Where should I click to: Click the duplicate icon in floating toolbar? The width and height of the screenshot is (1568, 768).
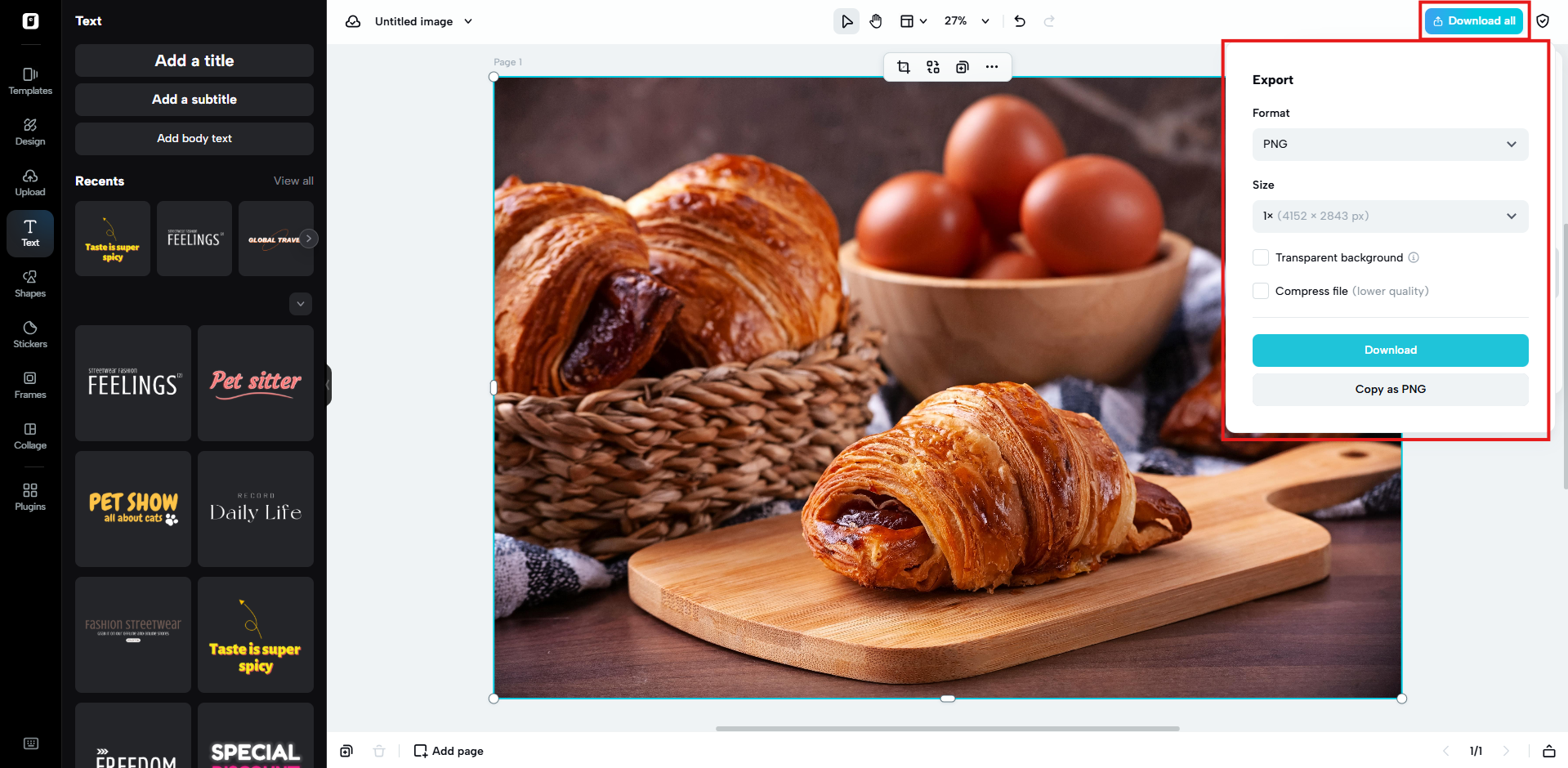pos(963,67)
